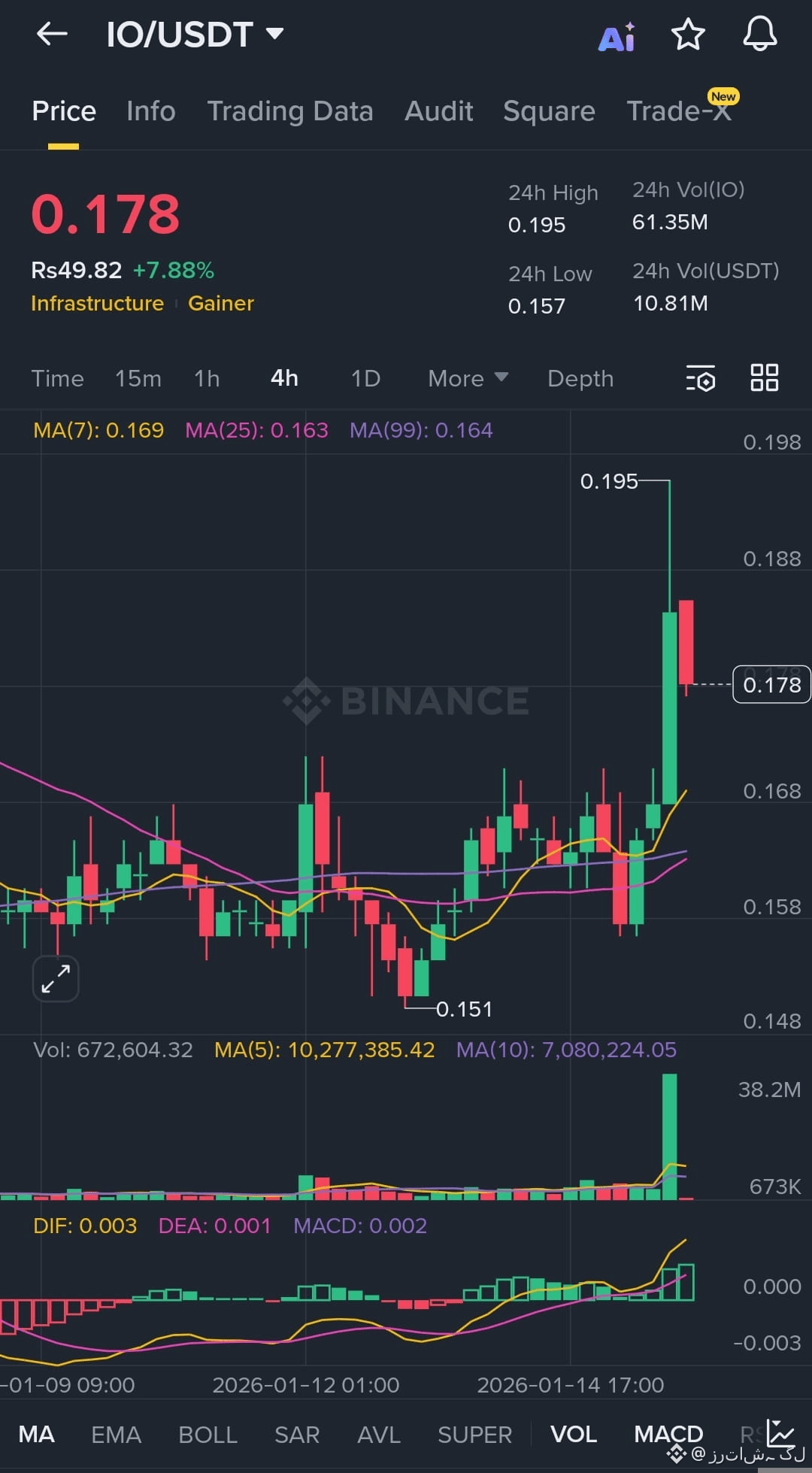The image size is (812, 1473).
Task: Select the 4h chart interval
Action: pyautogui.click(x=284, y=378)
